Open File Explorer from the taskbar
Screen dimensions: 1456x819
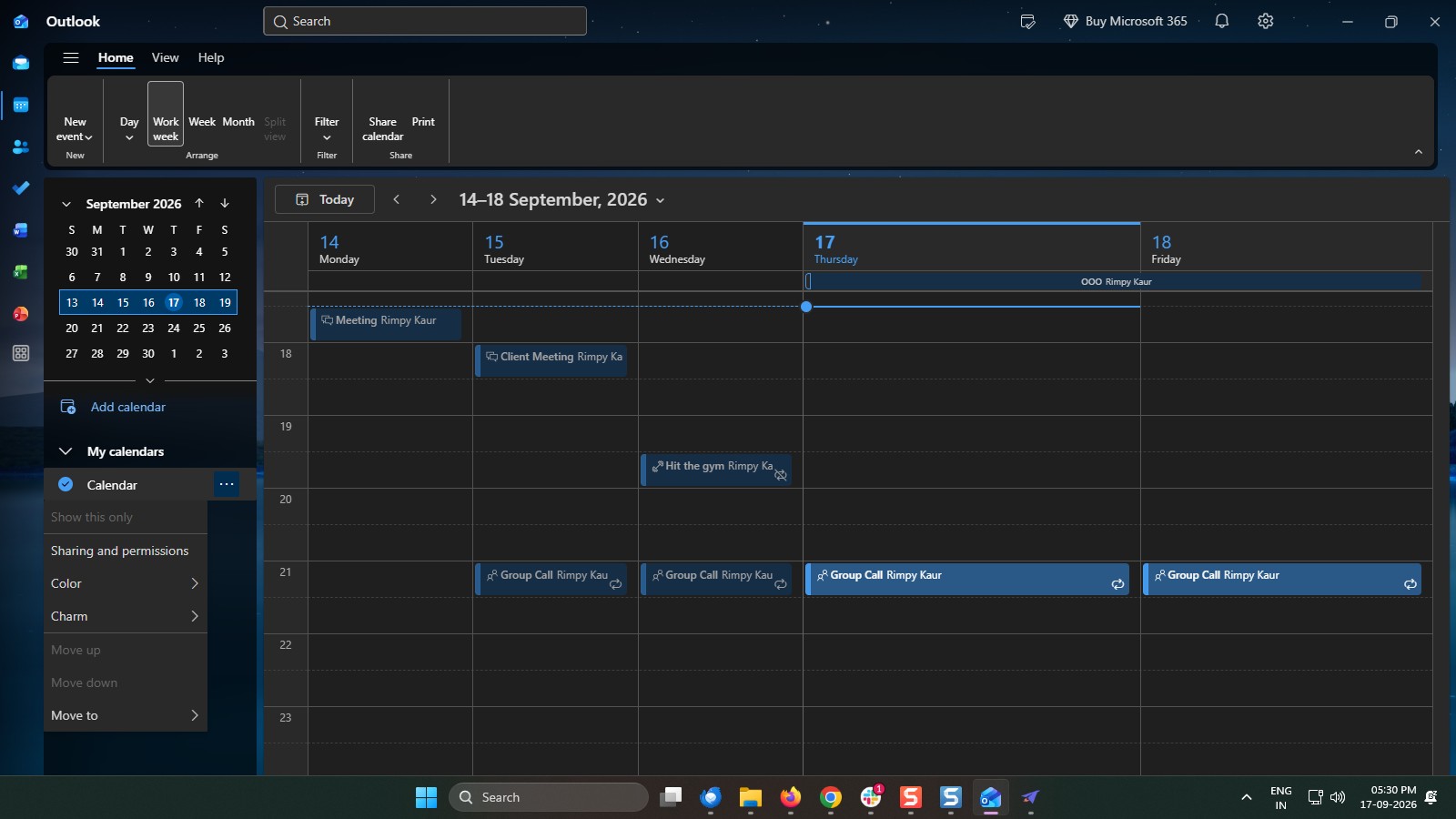(750, 798)
